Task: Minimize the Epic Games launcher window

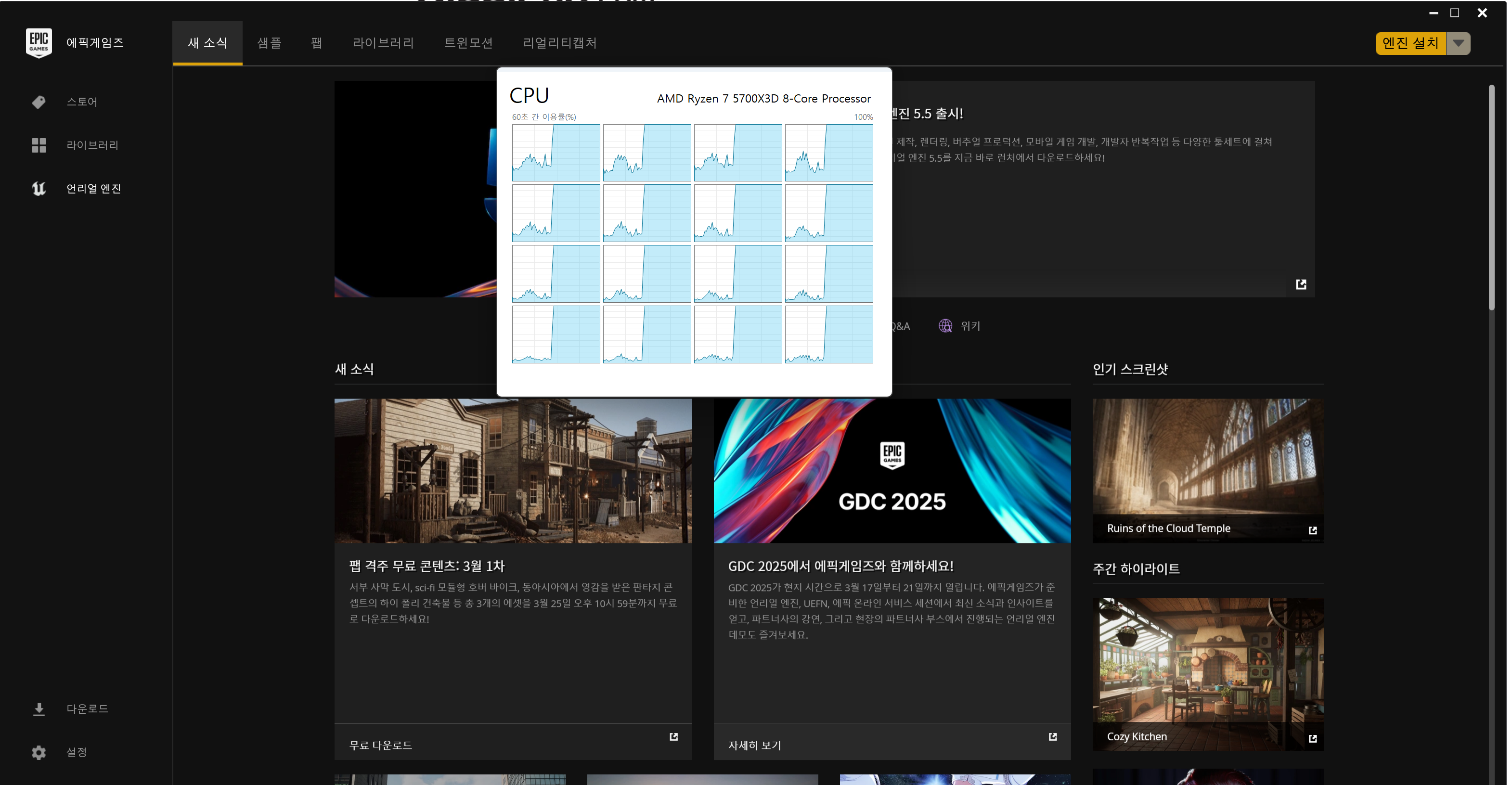Action: click(1434, 13)
